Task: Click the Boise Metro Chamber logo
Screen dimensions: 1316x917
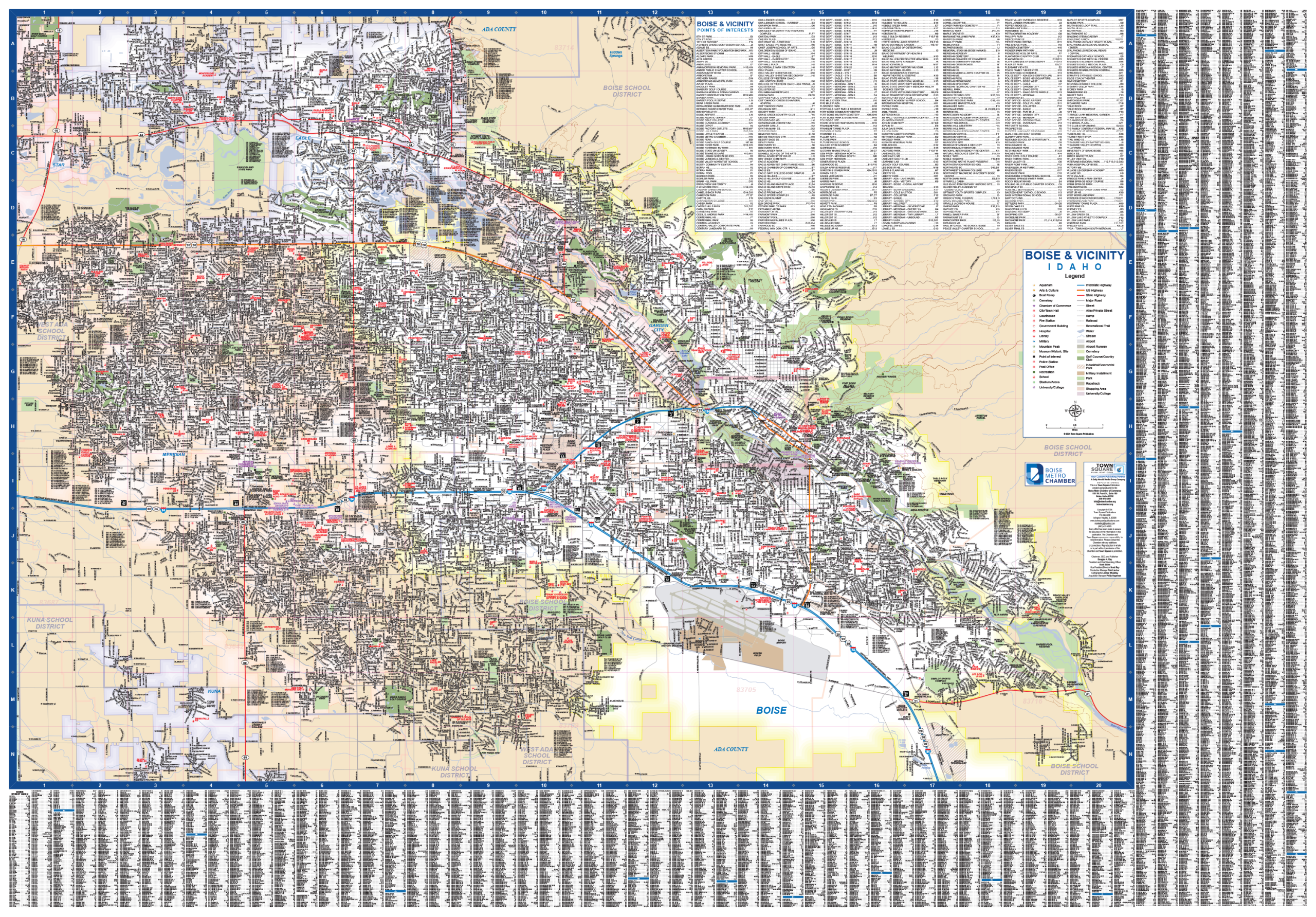Action: (x=1051, y=474)
